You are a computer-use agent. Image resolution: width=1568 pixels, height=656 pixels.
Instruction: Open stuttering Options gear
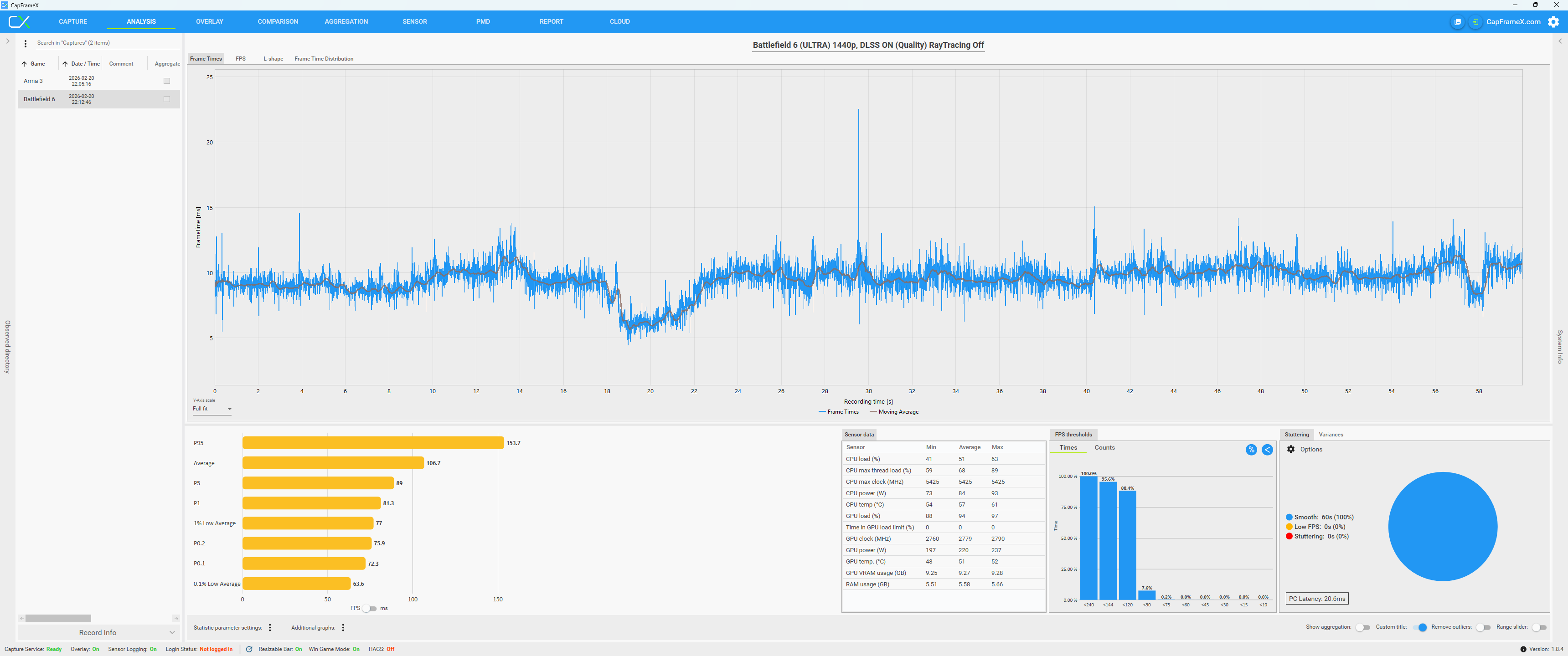1291,449
